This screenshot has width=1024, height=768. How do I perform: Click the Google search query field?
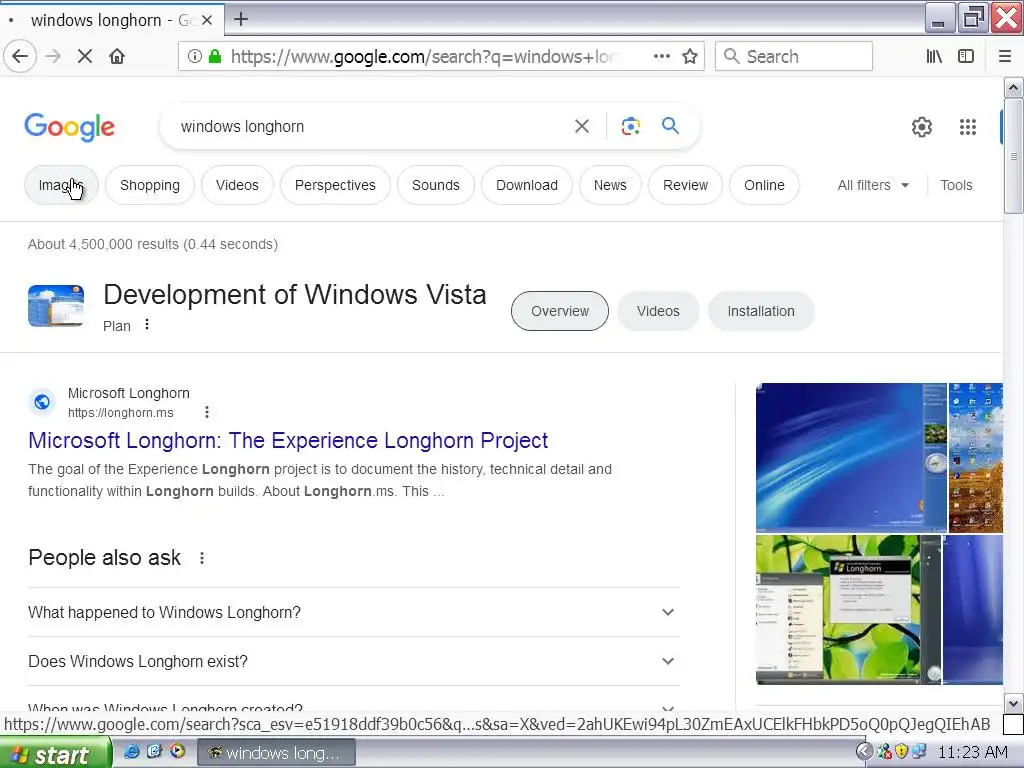369,126
